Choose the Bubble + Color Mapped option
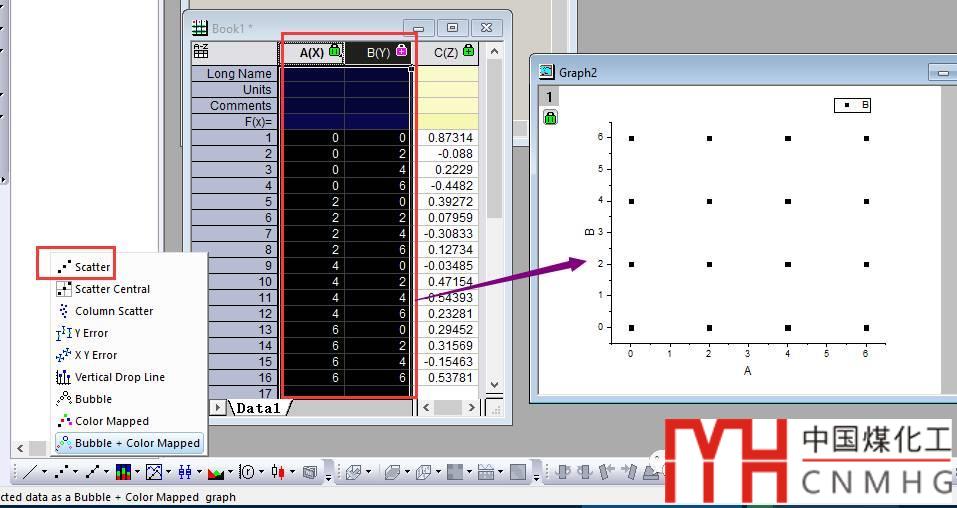The width and height of the screenshot is (957, 508). click(x=137, y=443)
